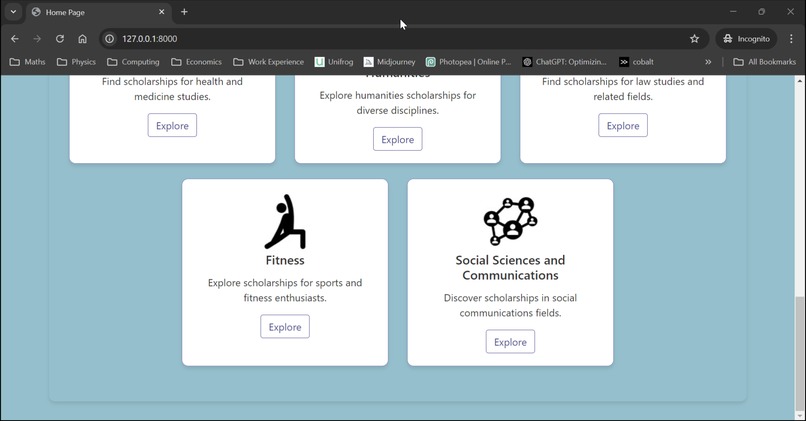Screen dimensions: 806x421
Task: Open the Economics bookmark folder
Action: (x=196, y=62)
